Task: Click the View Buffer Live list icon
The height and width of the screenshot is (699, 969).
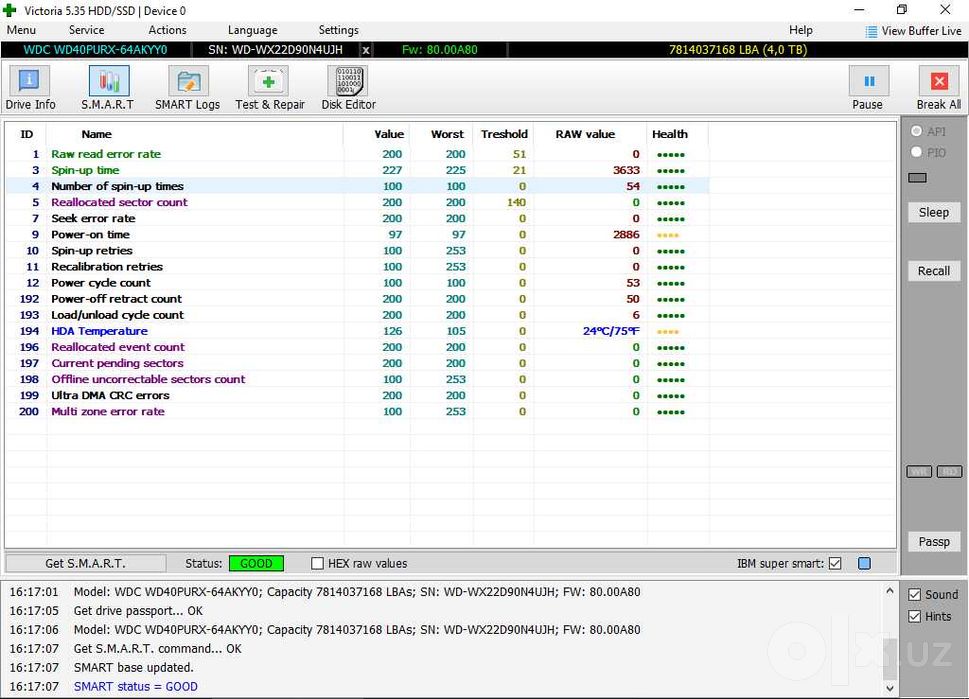Action: coord(871,32)
